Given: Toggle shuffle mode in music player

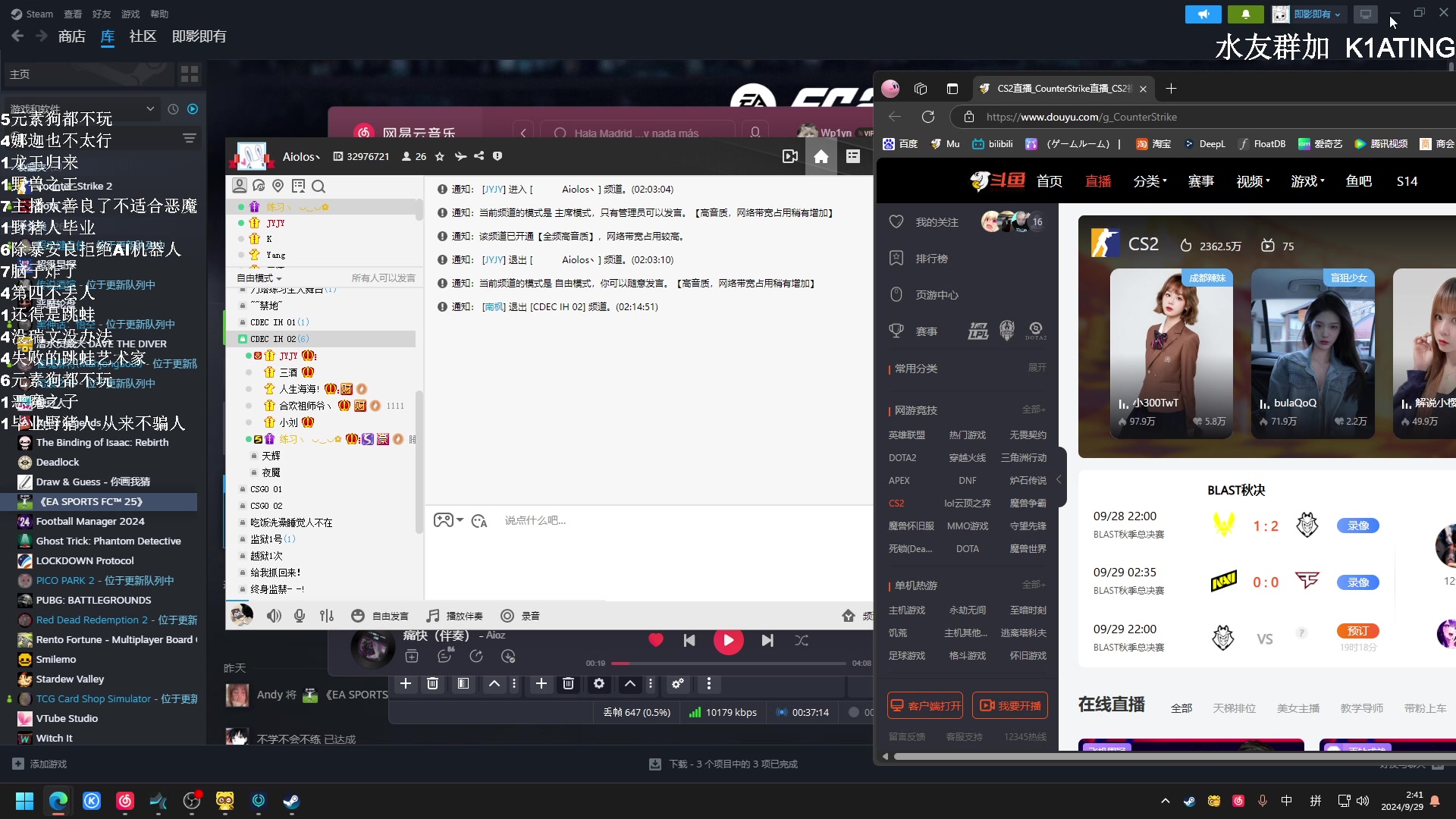Looking at the screenshot, I should tap(802, 640).
